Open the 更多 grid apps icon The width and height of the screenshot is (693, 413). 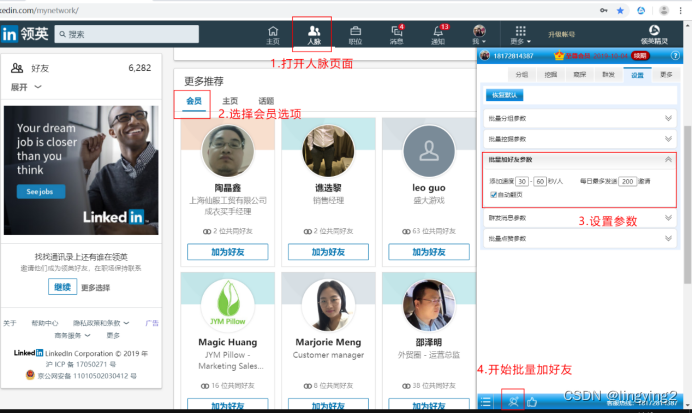pos(520,31)
